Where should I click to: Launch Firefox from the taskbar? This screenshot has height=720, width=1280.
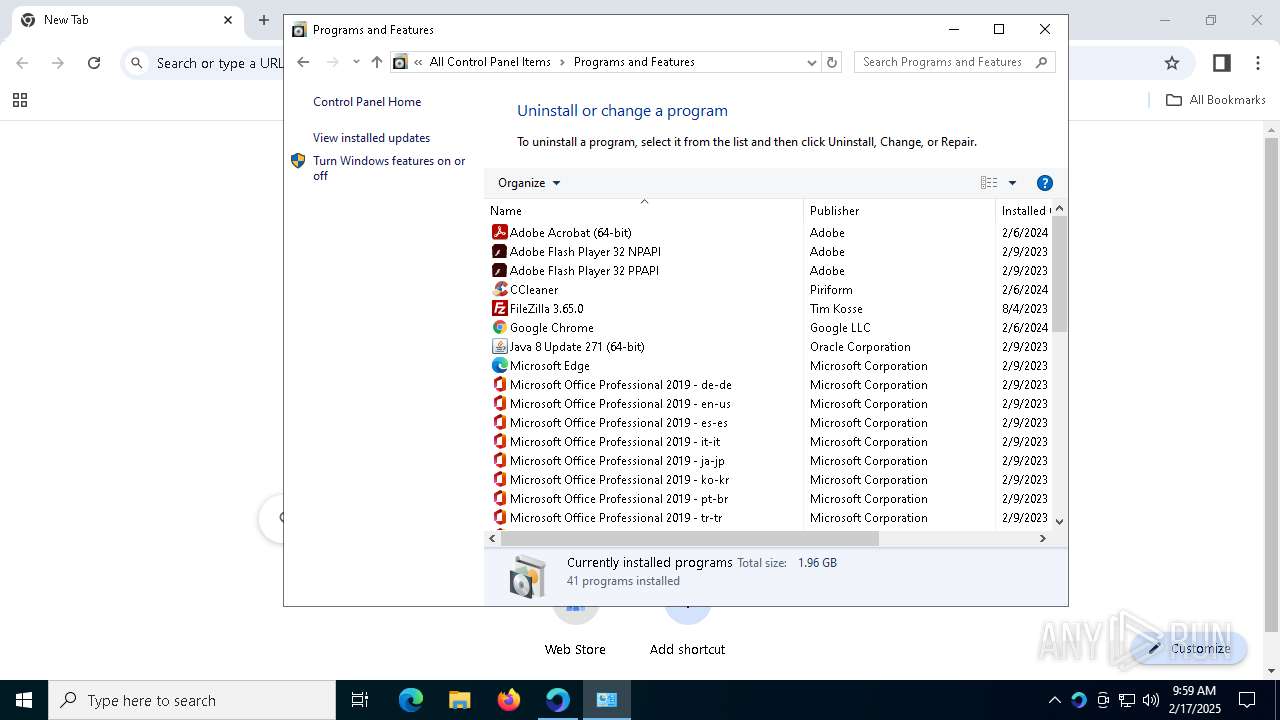click(509, 700)
